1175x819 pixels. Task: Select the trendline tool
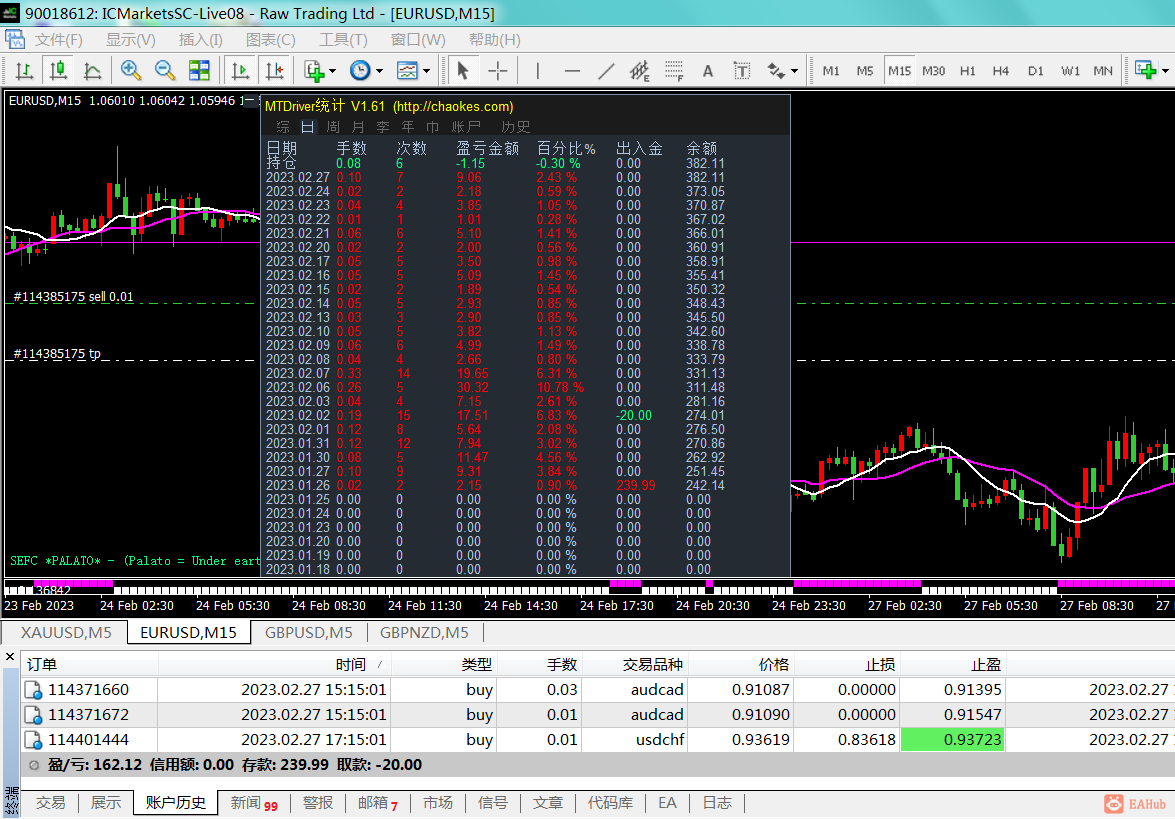pos(605,70)
